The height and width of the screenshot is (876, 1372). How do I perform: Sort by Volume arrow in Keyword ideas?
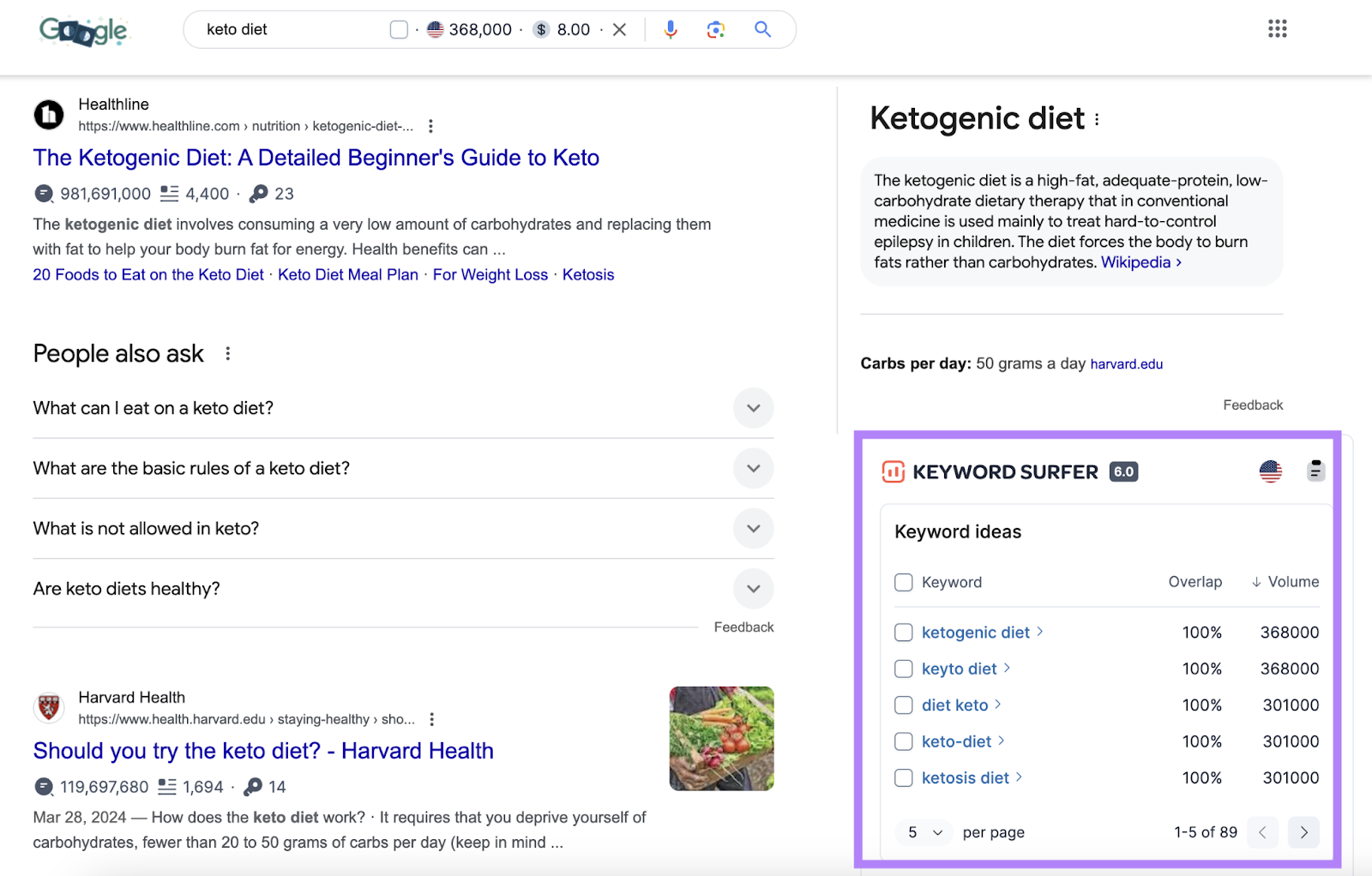click(x=1256, y=582)
